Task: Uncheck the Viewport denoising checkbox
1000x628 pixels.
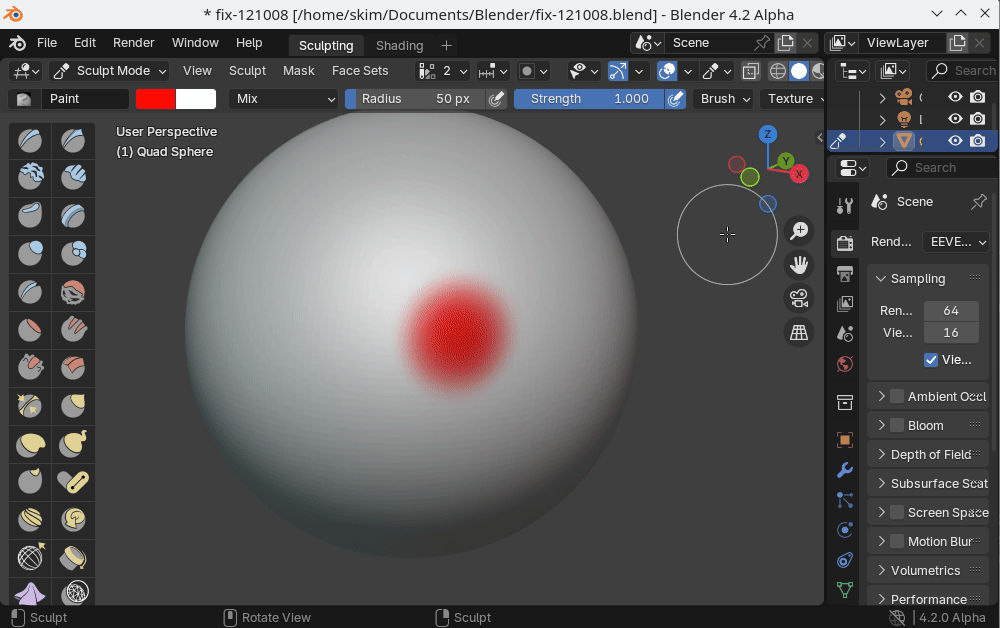Action: (931, 360)
